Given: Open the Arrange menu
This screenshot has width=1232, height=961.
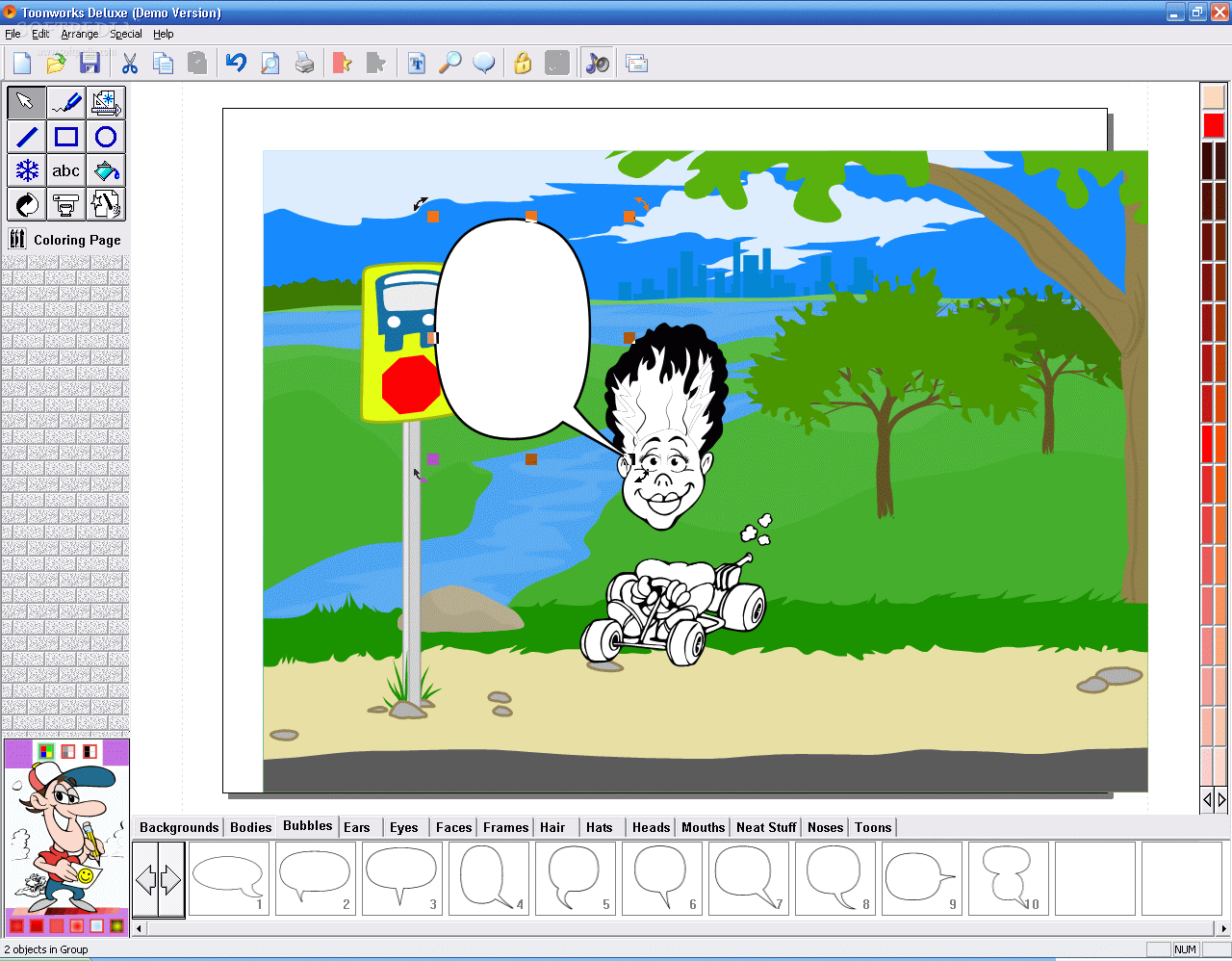Looking at the screenshot, I should tap(80, 34).
